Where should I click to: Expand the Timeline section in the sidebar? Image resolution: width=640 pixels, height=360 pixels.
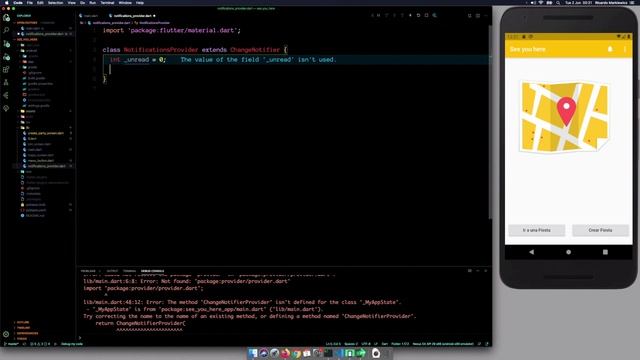click(23, 328)
